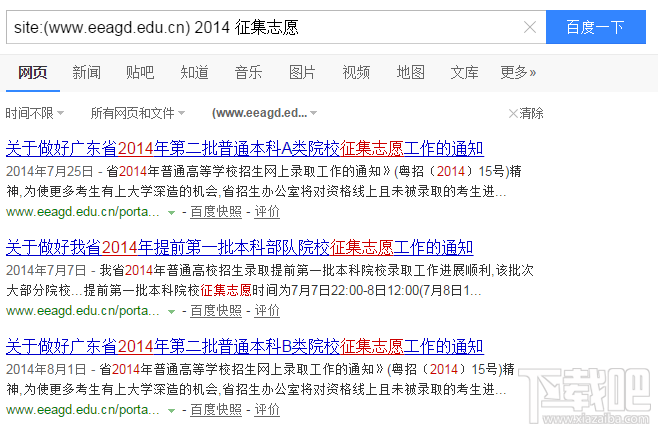Expand green arrow of the A类院校 result
This screenshot has height=429, width=658.
click(x=171, y=213)
